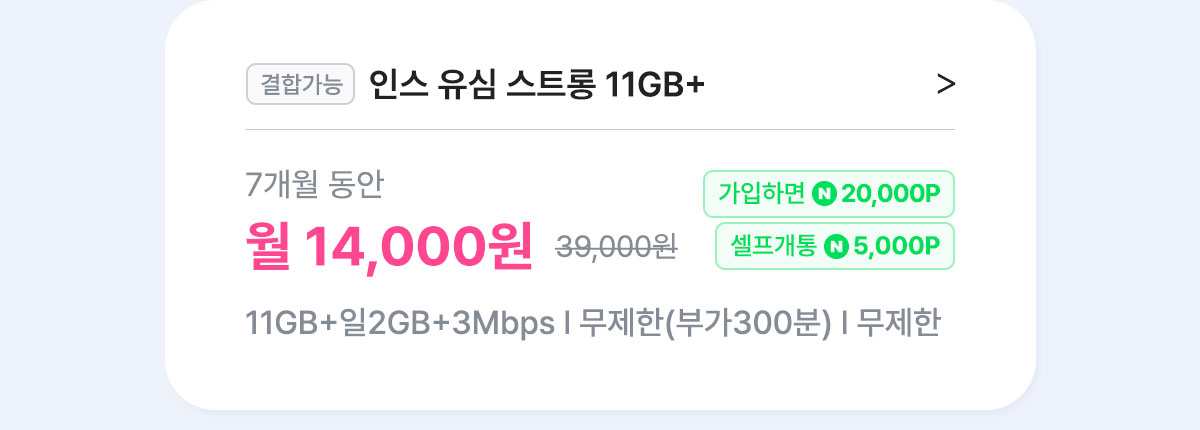
Task: Click the 7개월 동안 promotion period text
Action: click(314, 185)
